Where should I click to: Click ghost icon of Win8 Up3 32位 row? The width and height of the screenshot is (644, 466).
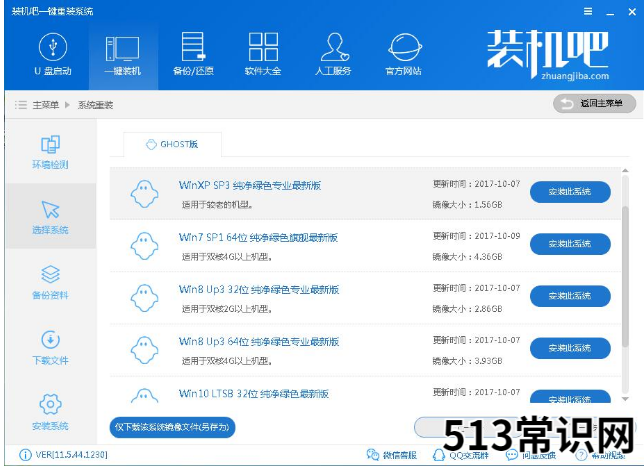click(144, 298)
